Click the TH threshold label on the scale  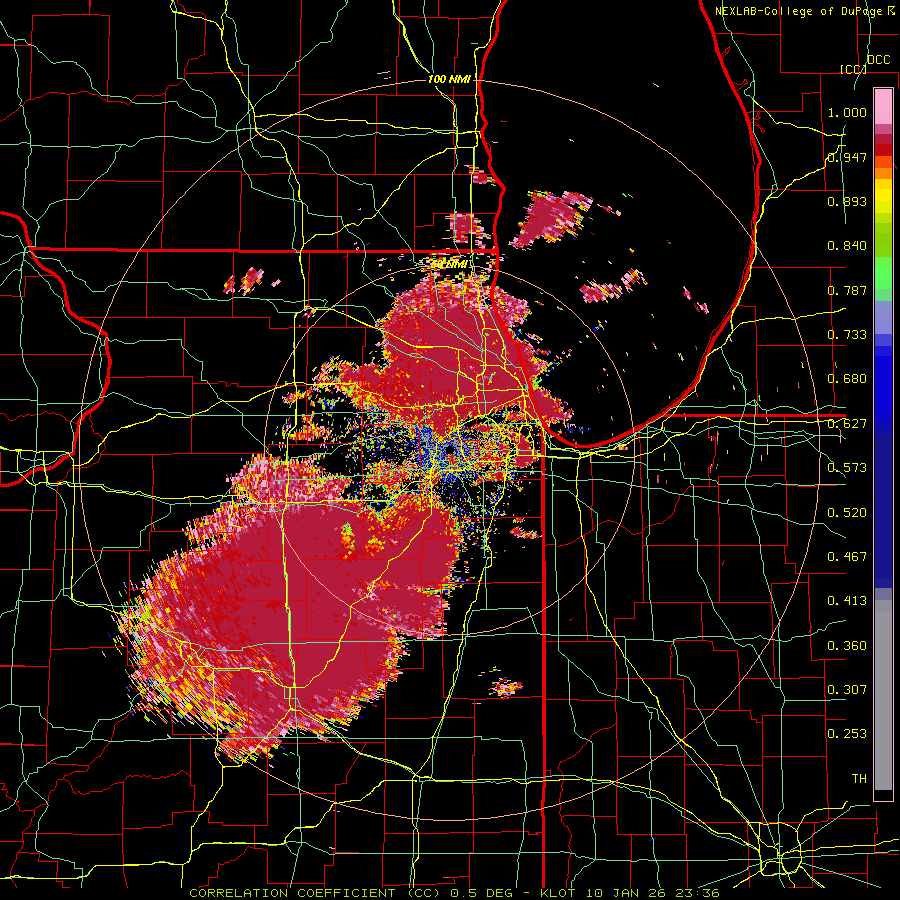[x=859, y=779]
